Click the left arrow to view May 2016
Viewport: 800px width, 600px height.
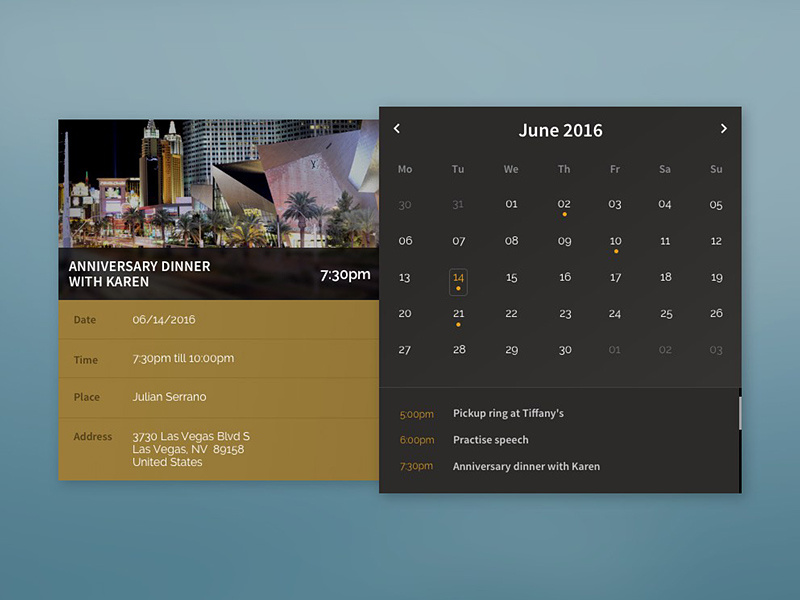tap(398, 129)
